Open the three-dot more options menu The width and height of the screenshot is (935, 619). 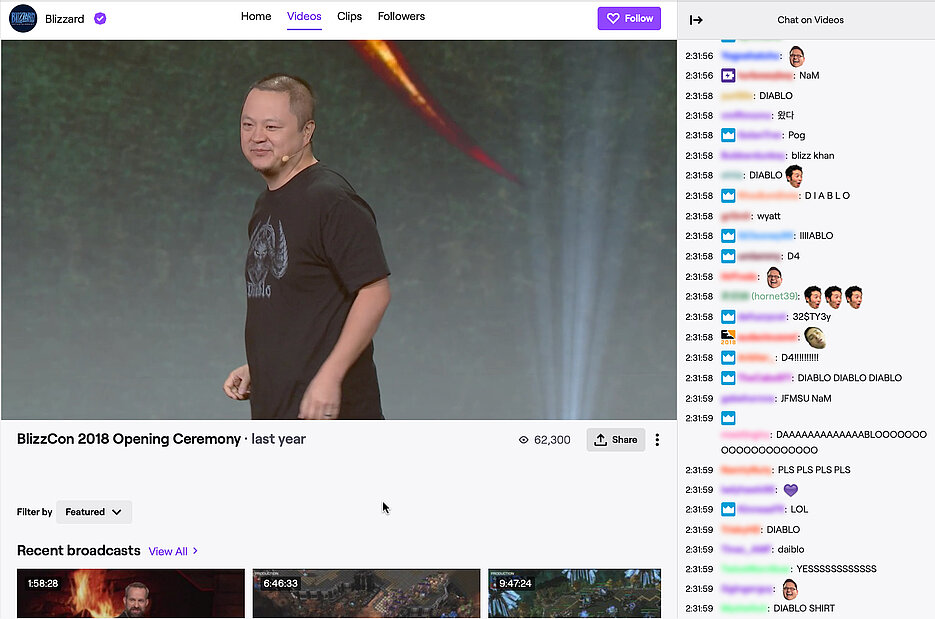click(657, 439)
